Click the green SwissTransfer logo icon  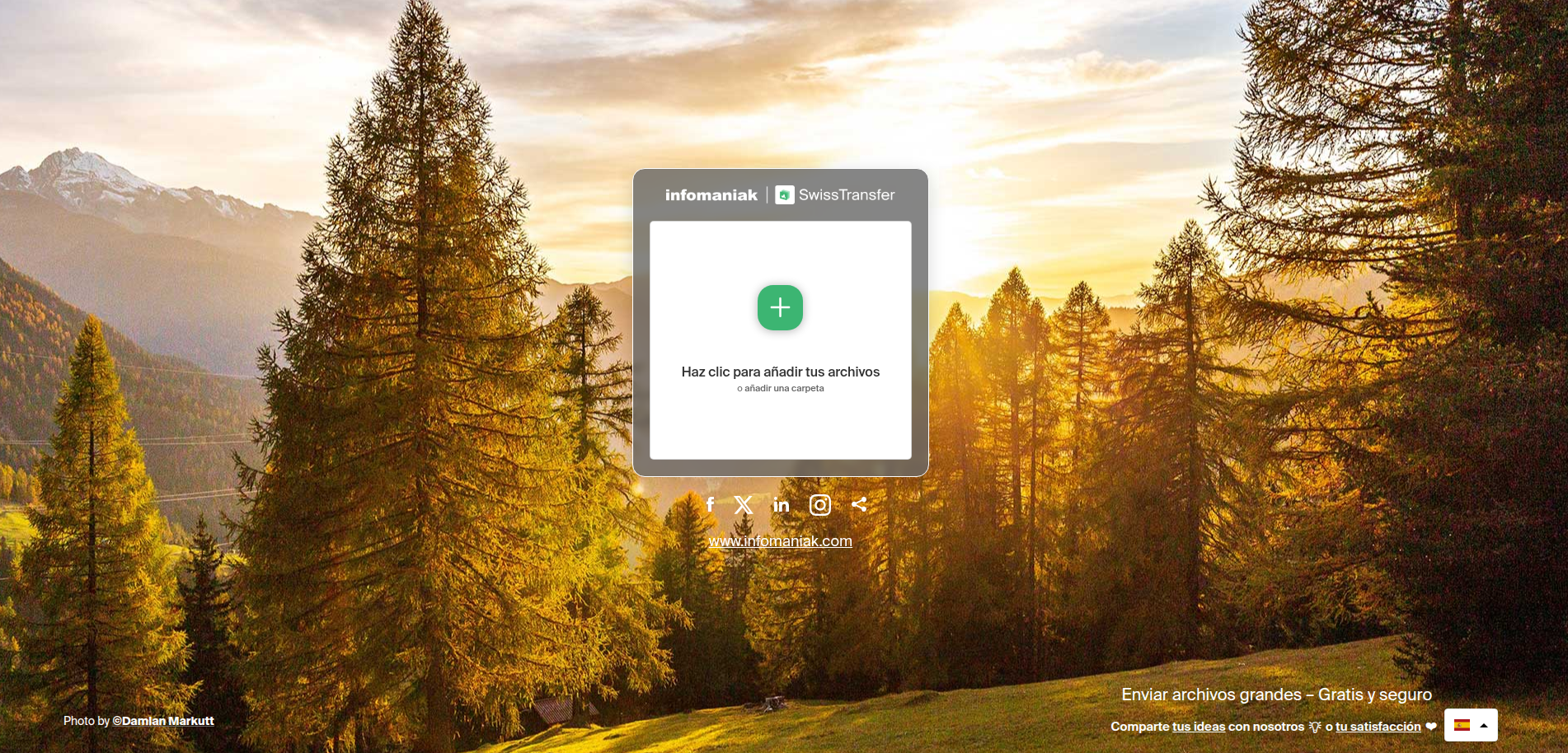point(784,195)
